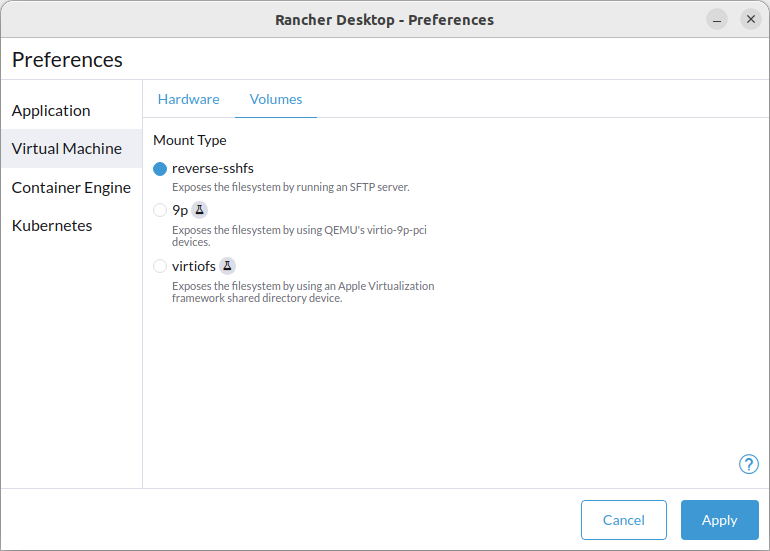
Task: Click the experimental flask icon beside 9p
Action: point(199,210)
